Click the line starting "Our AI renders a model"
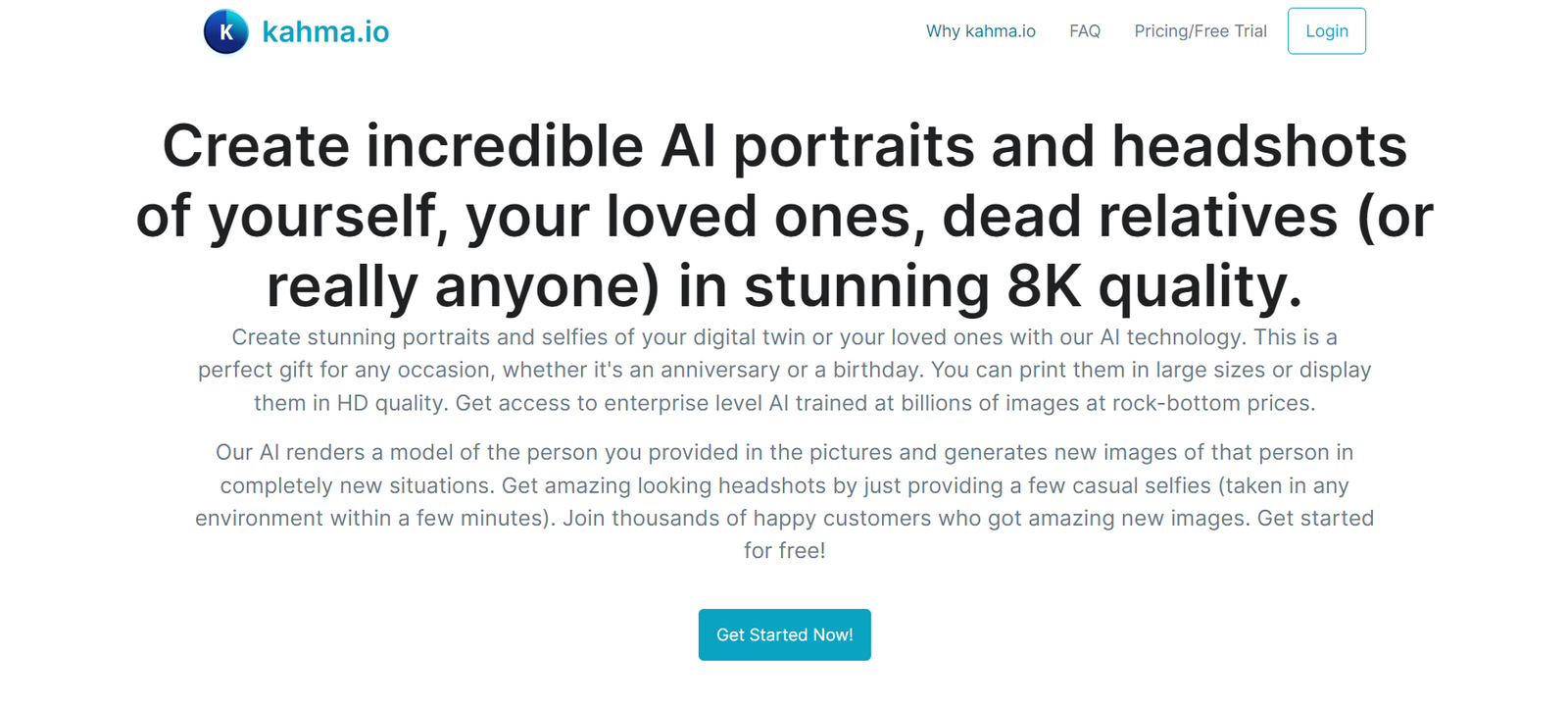The height and width of the screenshot is (705, 1568). (x=784, y=452)
